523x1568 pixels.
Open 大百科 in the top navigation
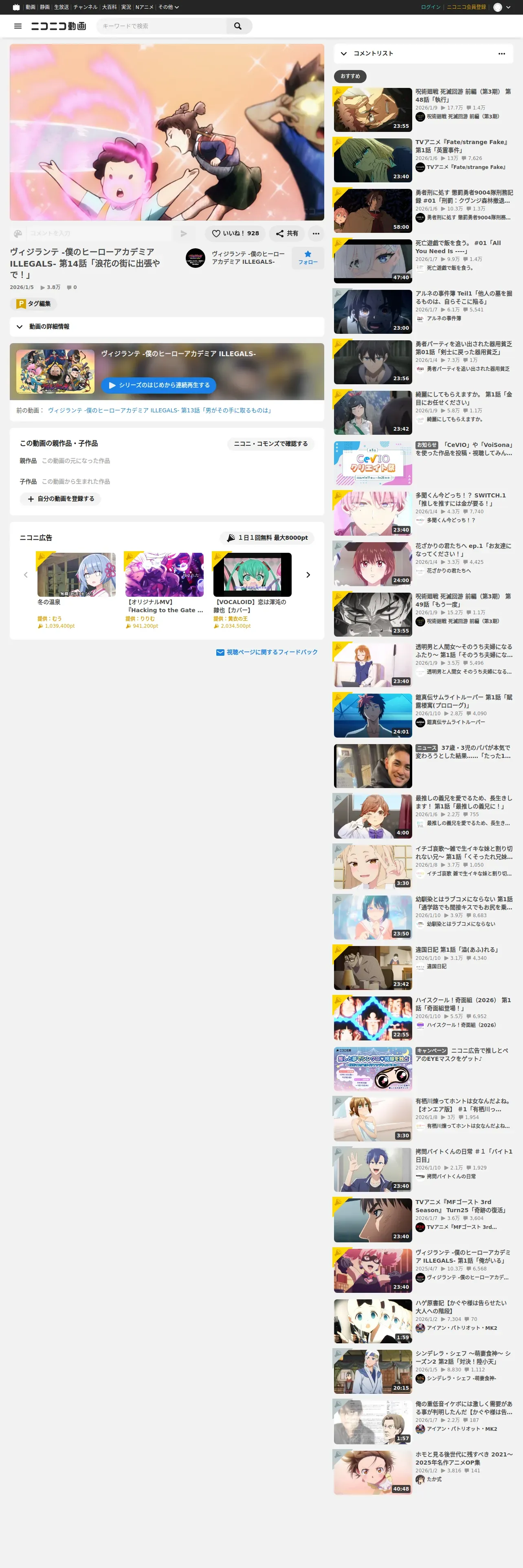pyautogui.click(x=110, y=7)
